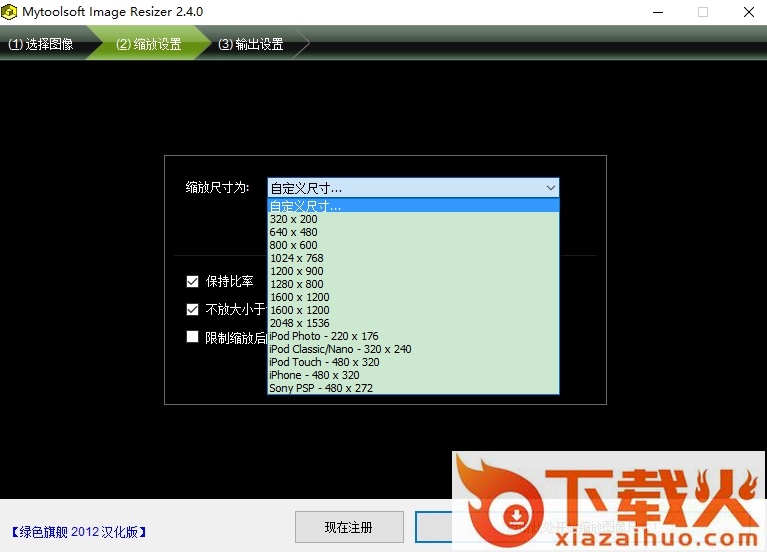Pick the 320 x 200 size option

tap(413, 219)
